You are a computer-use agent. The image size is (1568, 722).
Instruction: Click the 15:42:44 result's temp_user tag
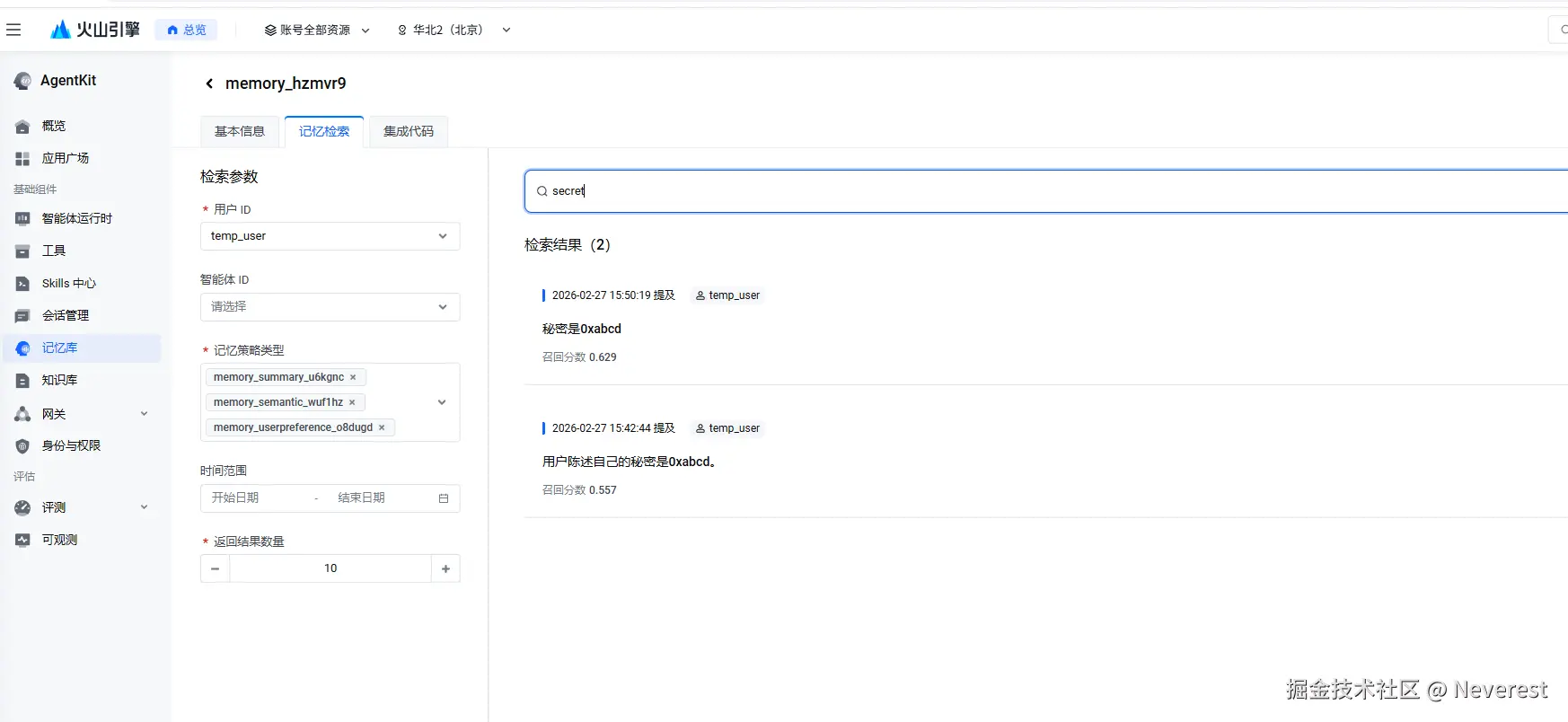[727, 428]
